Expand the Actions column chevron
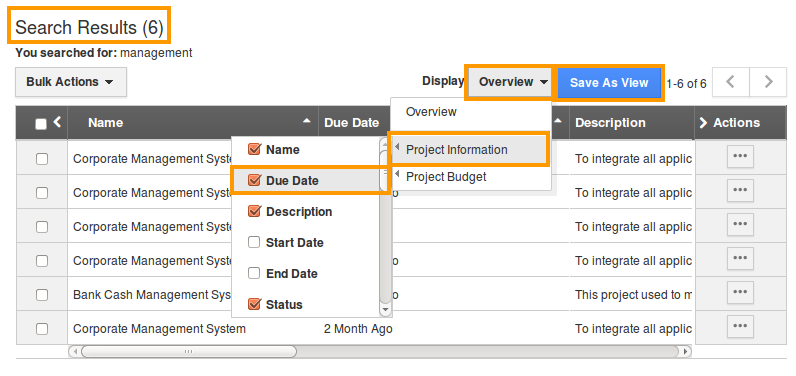Screen dimensions: 796x376 (x=703, y=123)
